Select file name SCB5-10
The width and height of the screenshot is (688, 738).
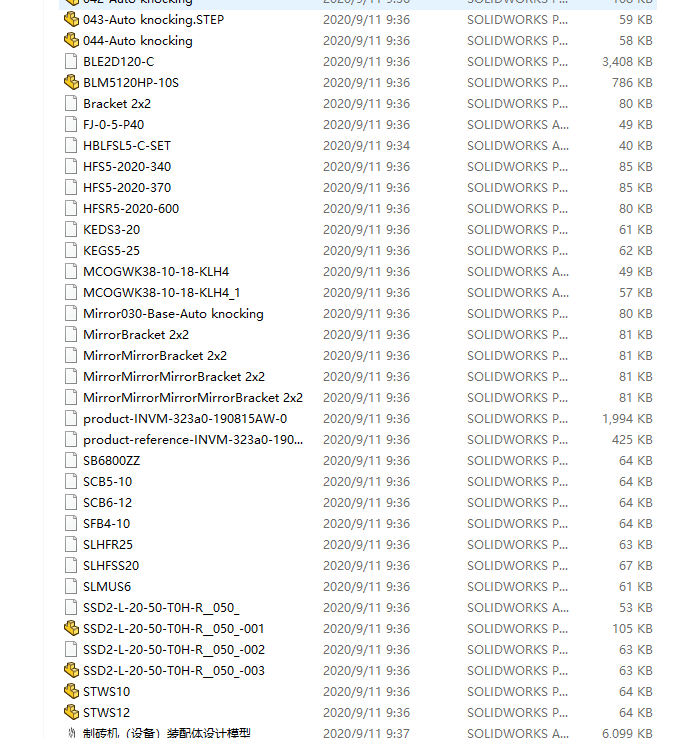107,482
